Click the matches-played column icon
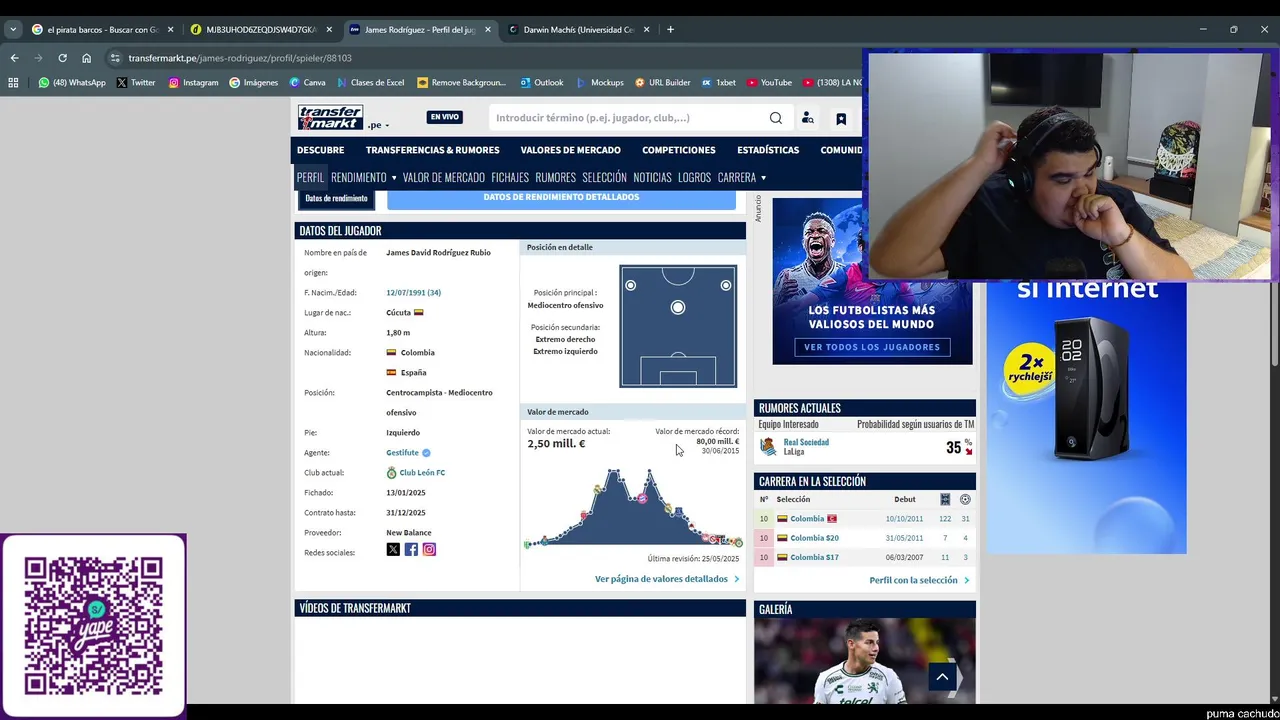Viewport: 1280px width, 720px height. point(945,499)
